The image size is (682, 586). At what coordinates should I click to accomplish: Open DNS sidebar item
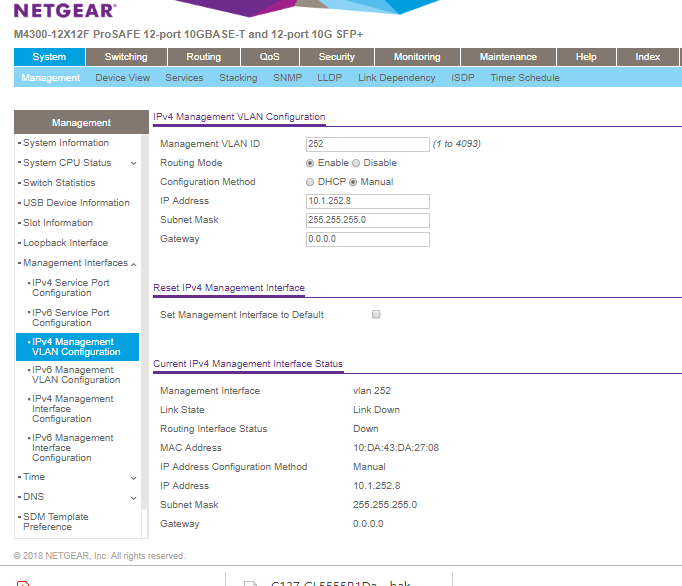point(33,497)
